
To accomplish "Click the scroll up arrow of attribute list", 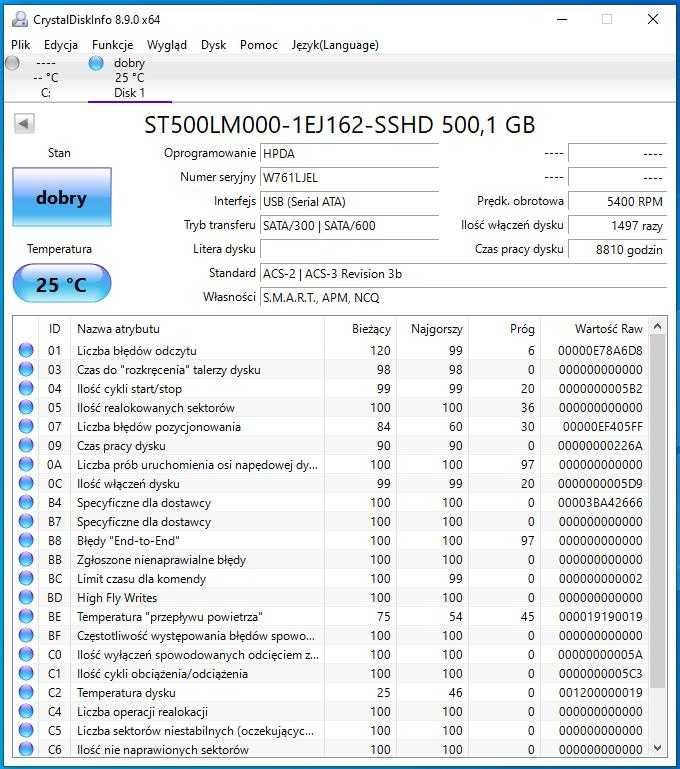I will (658, 326).
